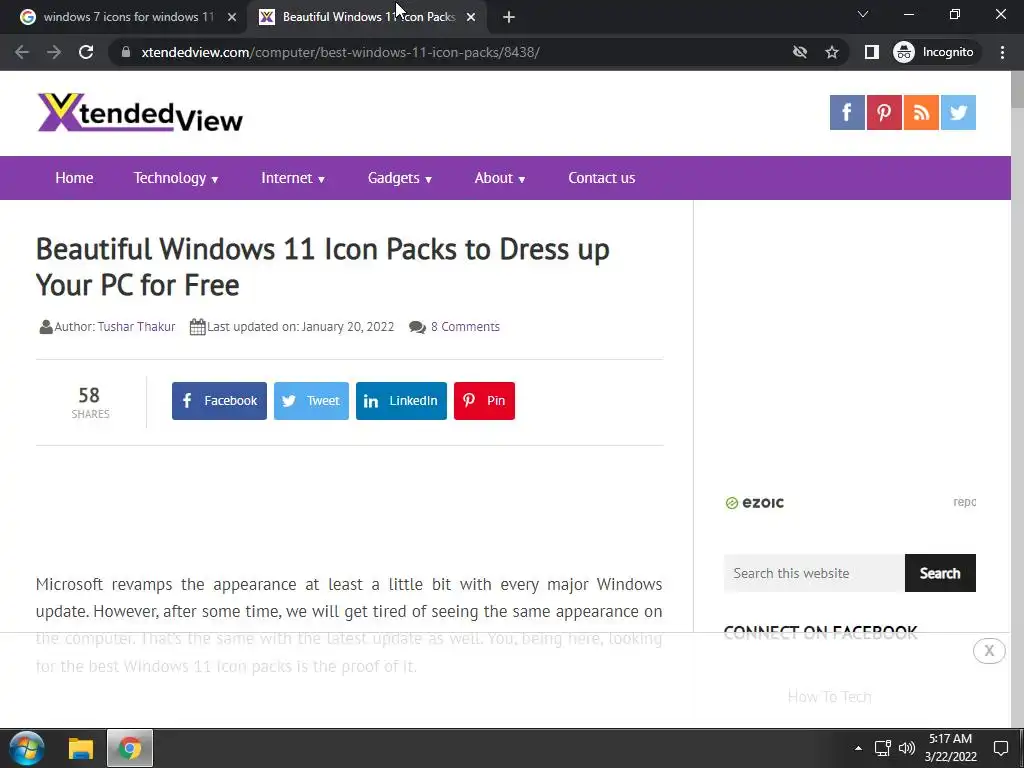Close the Beautiful Windows 11 Icon Packs tab
Viewport: 1024px width, 768px height.
pos(471,17)
